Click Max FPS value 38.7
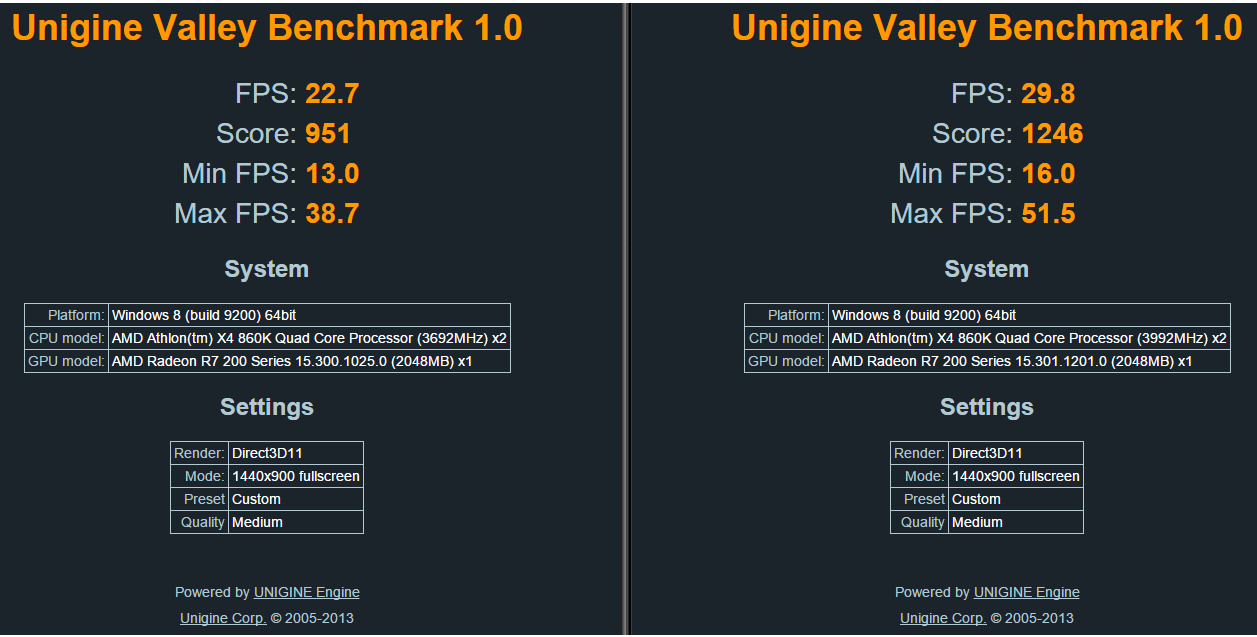The image size is (1257, 637). click(332, 214)
